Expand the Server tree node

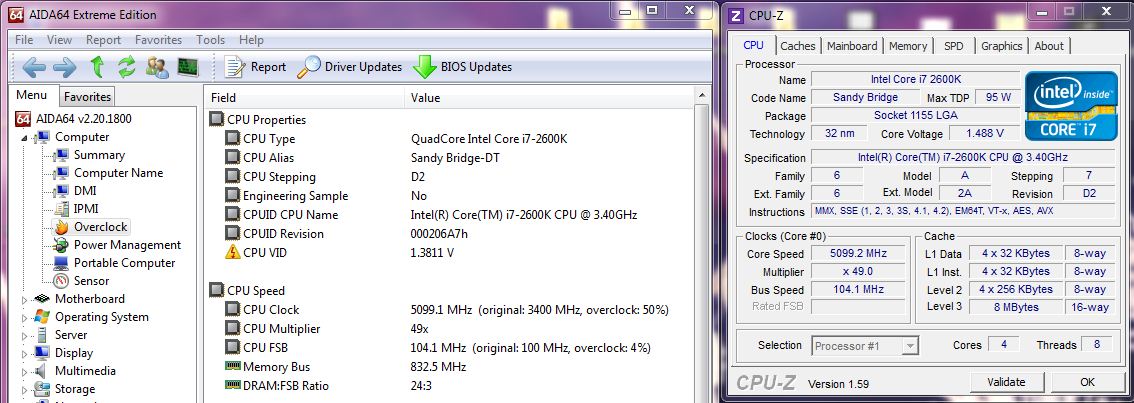pos(25,336)
